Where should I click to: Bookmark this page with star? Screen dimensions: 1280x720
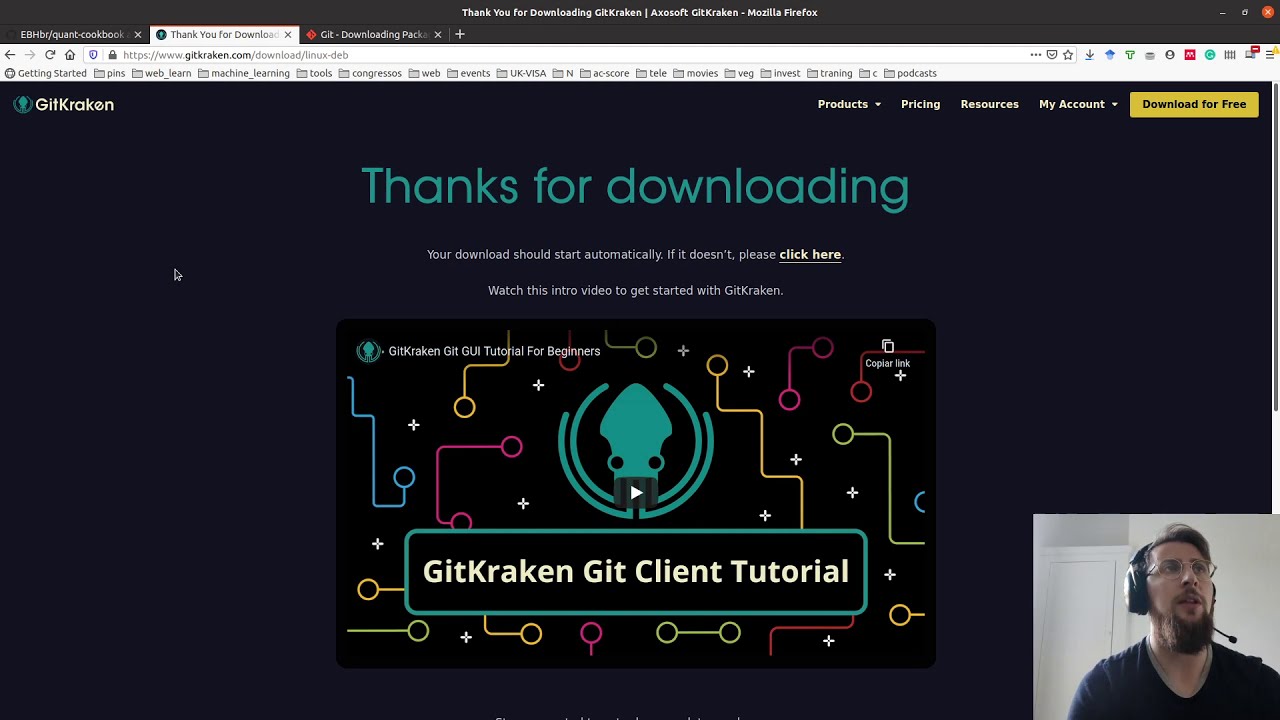click(x=1068, y=55)
